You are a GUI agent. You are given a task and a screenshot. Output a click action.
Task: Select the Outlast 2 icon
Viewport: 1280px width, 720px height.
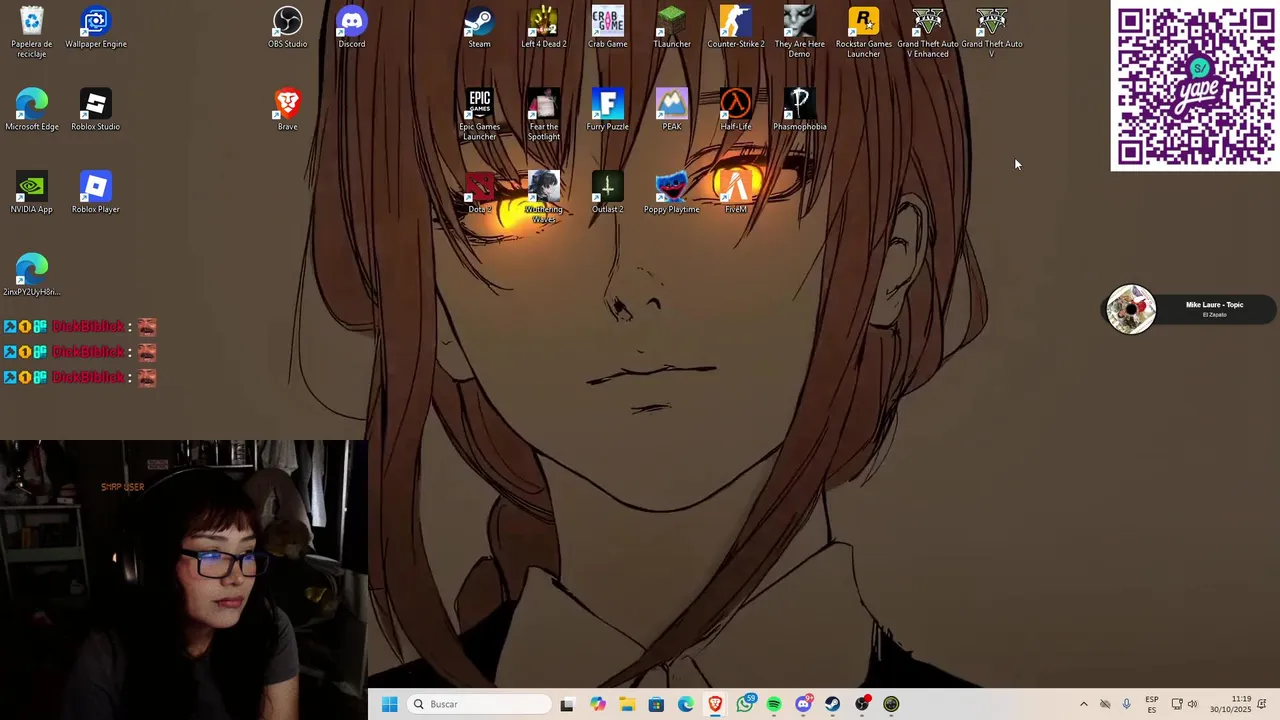coord(608,193)
